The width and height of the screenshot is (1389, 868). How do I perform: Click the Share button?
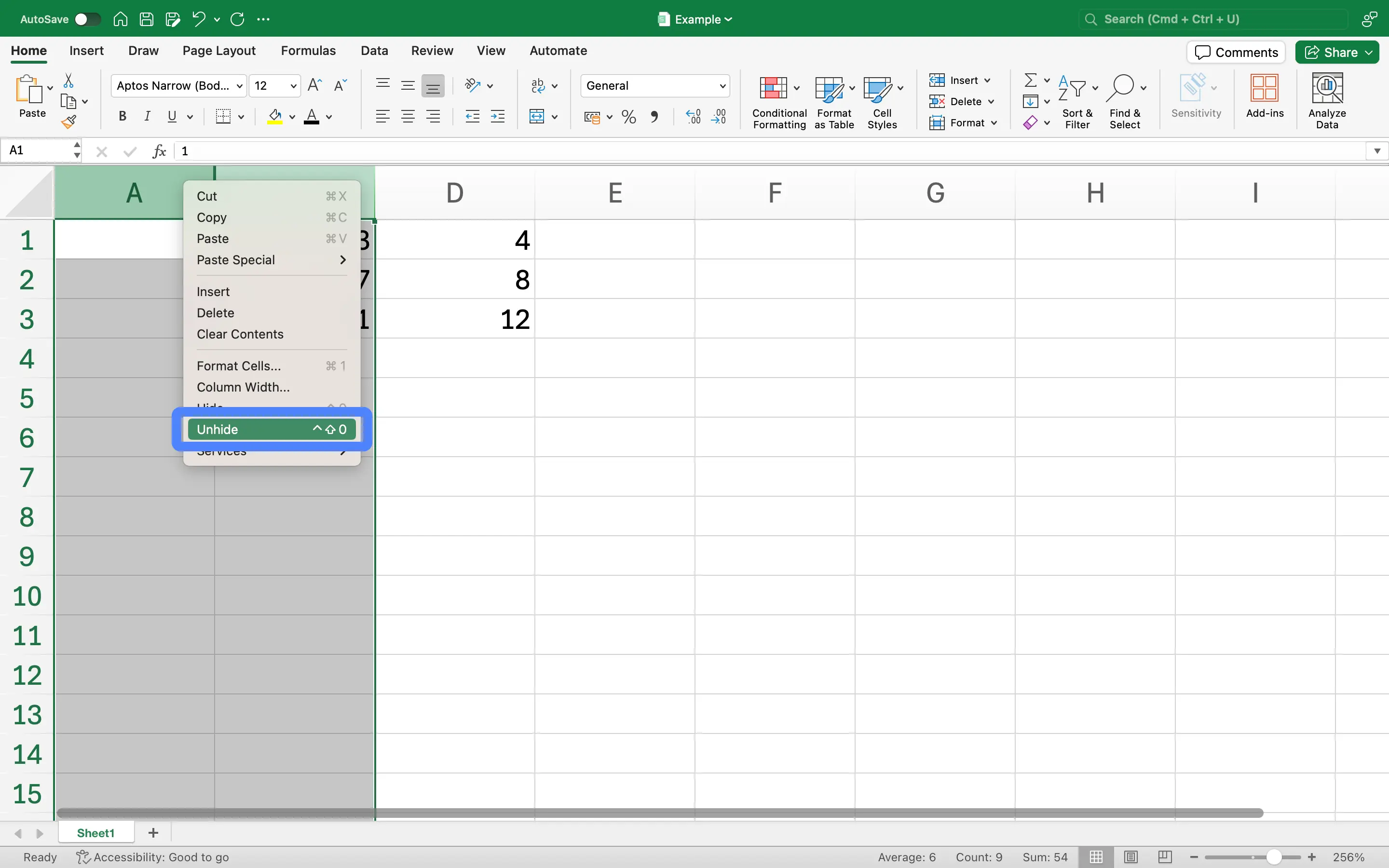[x=1337, y=52]
